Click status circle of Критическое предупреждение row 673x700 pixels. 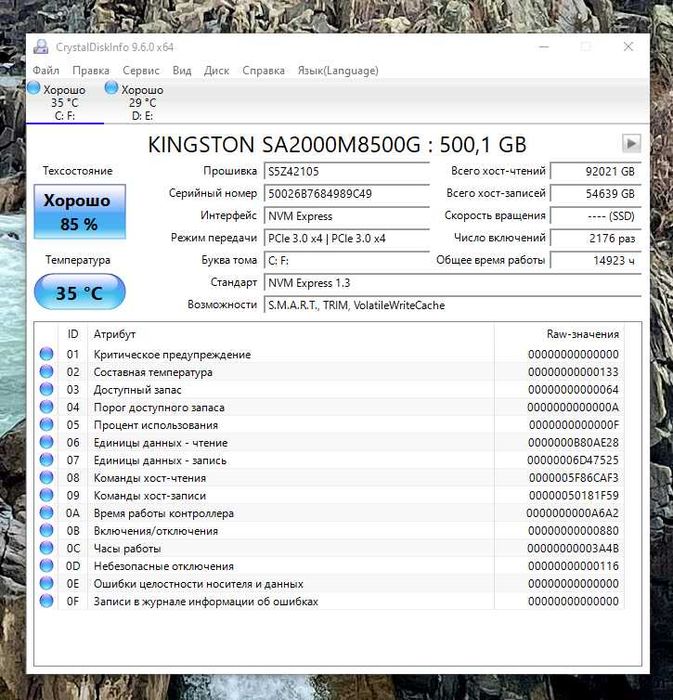click(x=46, y=354)
